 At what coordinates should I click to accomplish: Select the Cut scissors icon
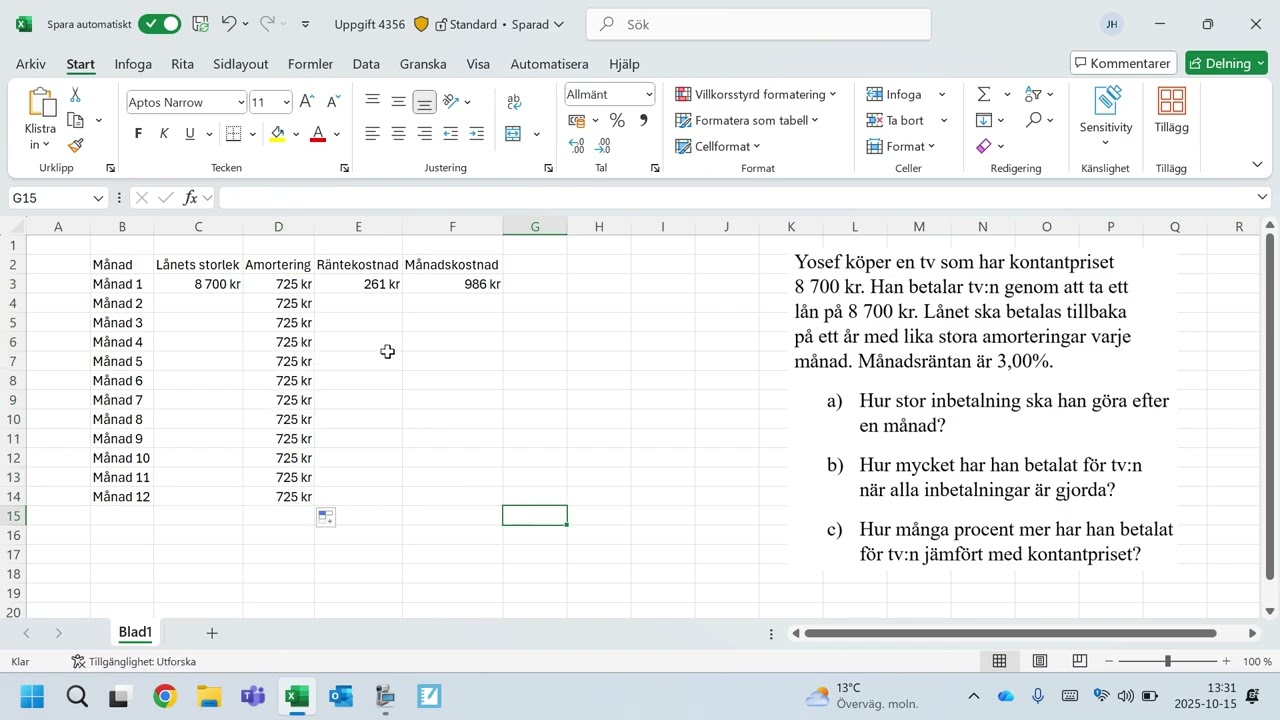75,95
